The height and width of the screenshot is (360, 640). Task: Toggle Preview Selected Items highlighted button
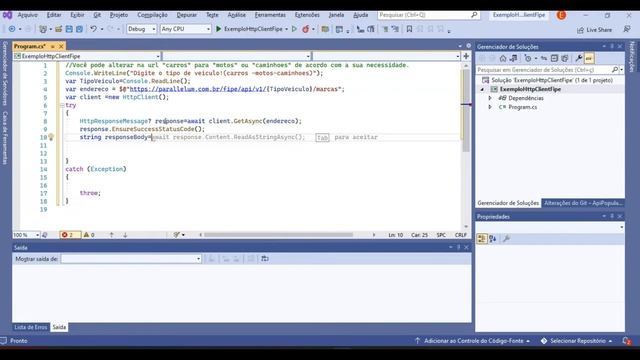pos(589,58)
